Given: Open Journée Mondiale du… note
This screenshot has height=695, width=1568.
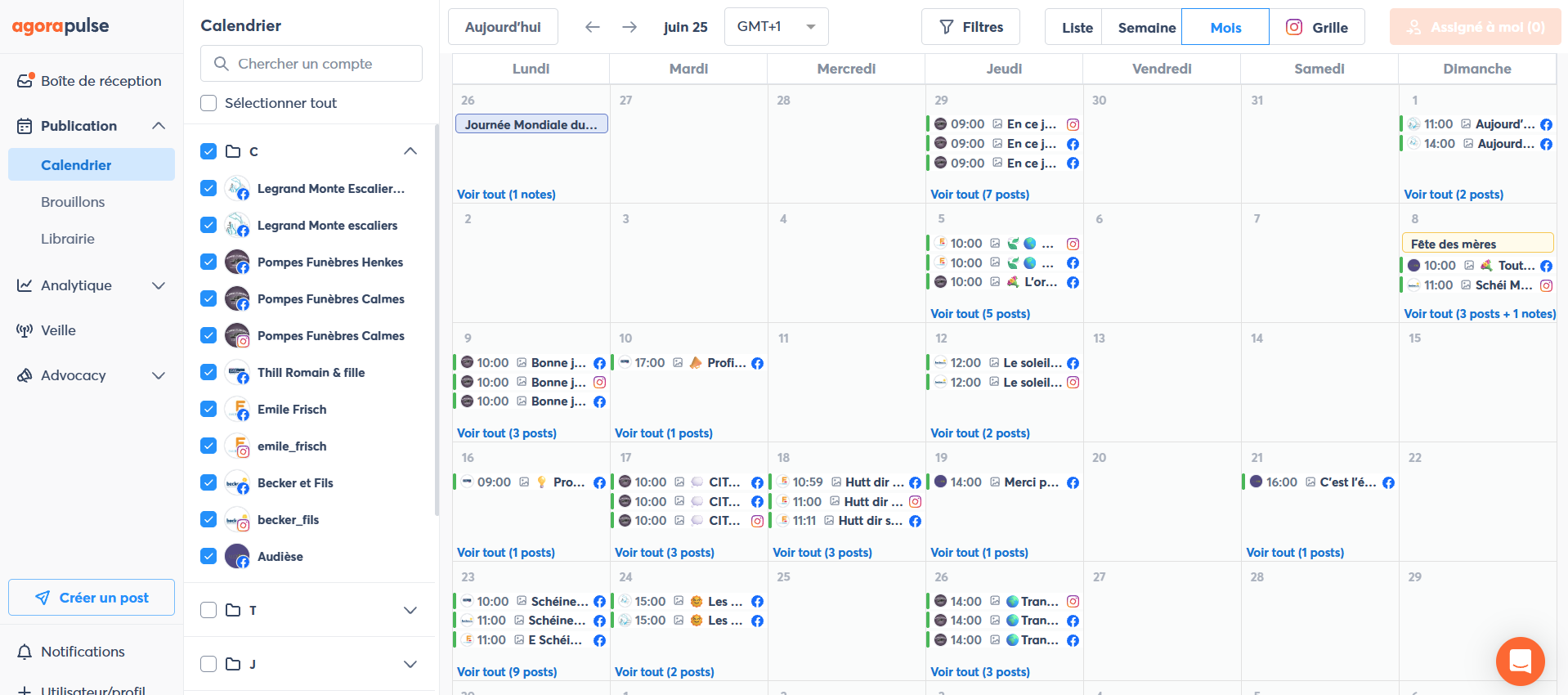Looking at the screenshot, I should click(531, 124).
